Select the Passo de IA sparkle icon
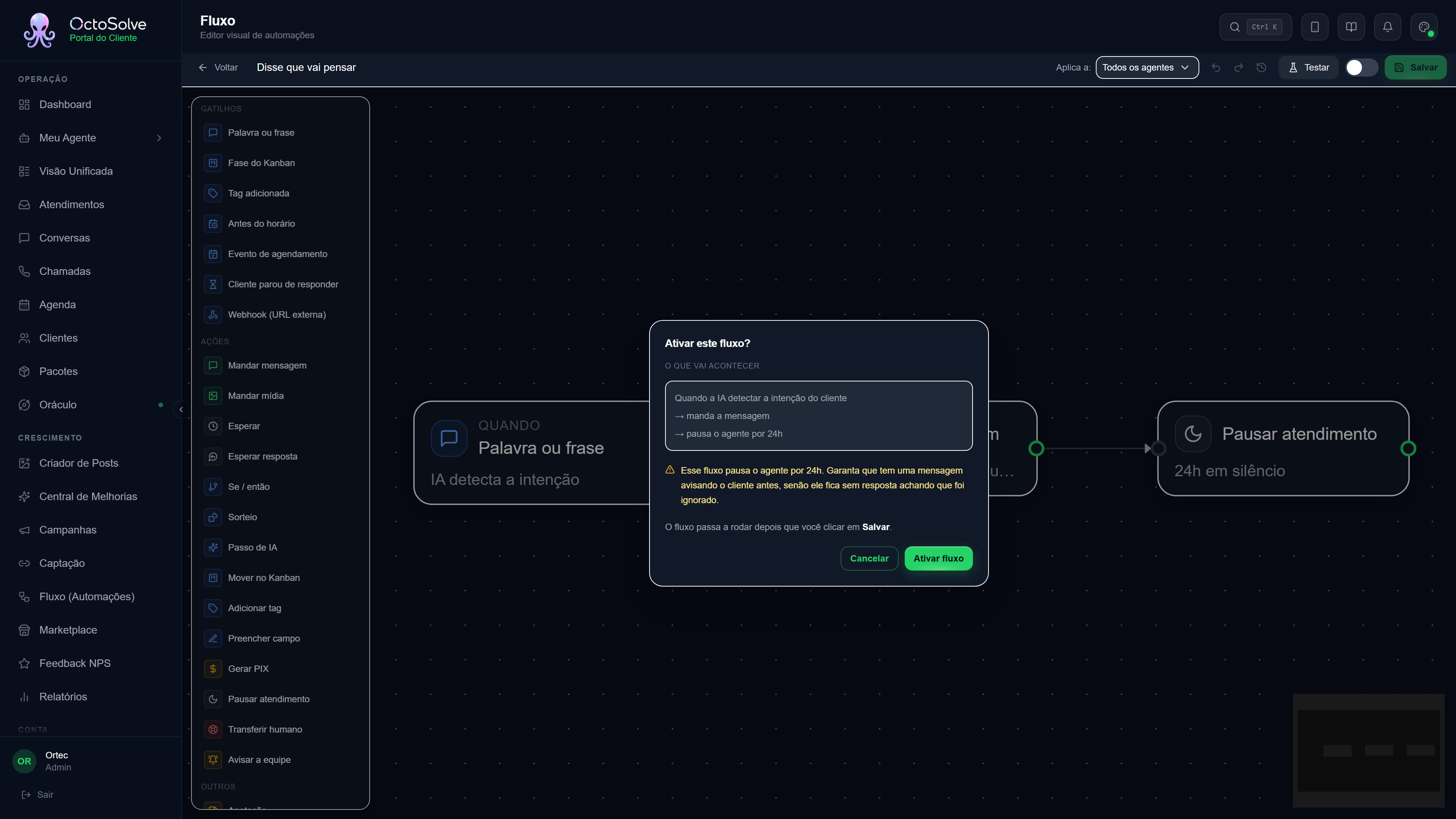1456x819 pixels. coord(213,548)
